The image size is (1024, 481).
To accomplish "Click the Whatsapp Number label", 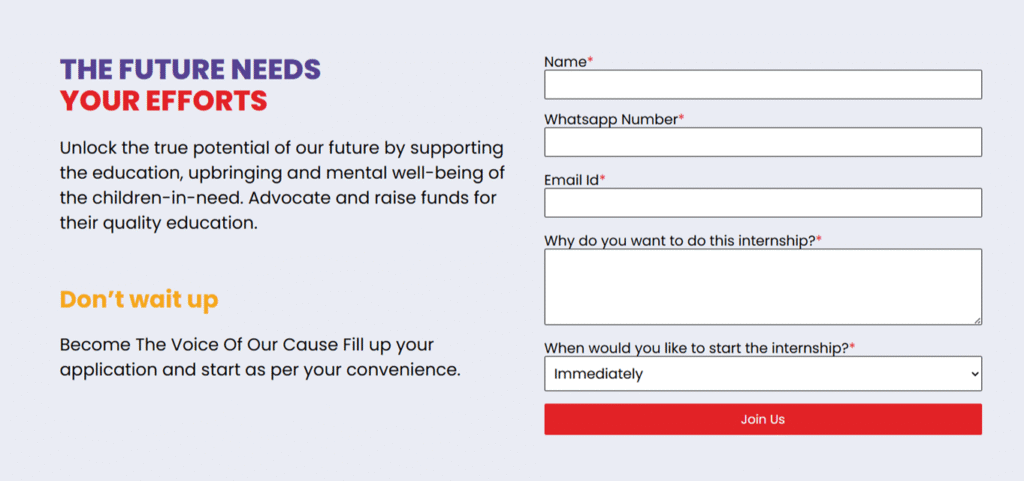I will [x=610, y=120].
